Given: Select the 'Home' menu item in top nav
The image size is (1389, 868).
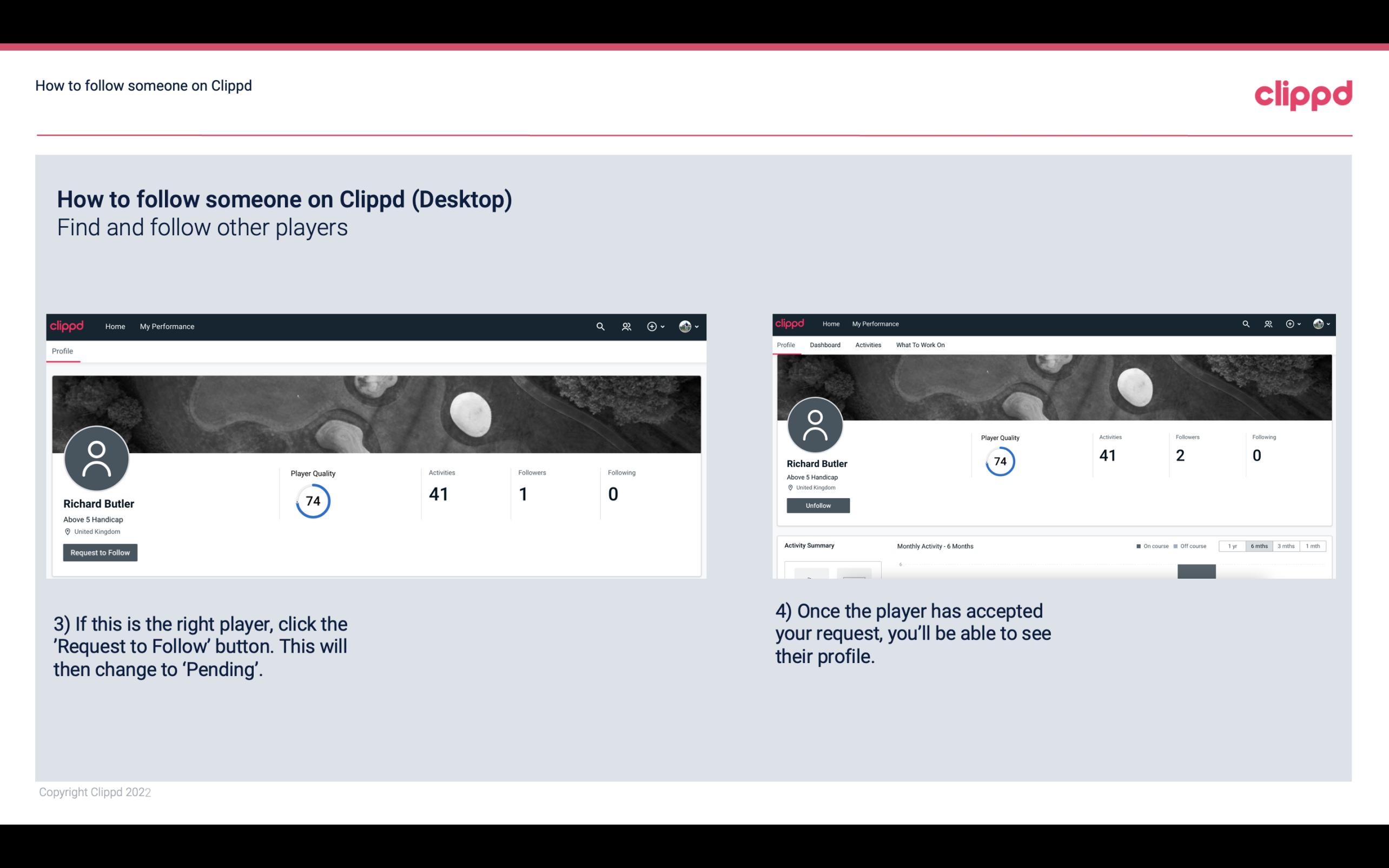Looking at the screenshot, I should pyautogui.click(x=115, y=326).
